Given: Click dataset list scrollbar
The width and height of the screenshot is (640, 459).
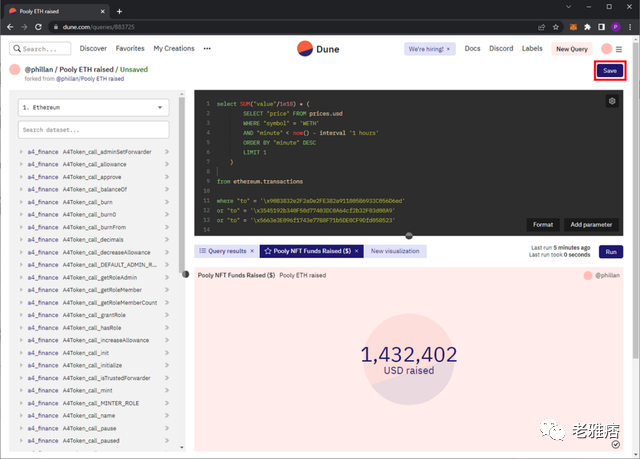Looking at the screenshot, I should pos(182,186).
